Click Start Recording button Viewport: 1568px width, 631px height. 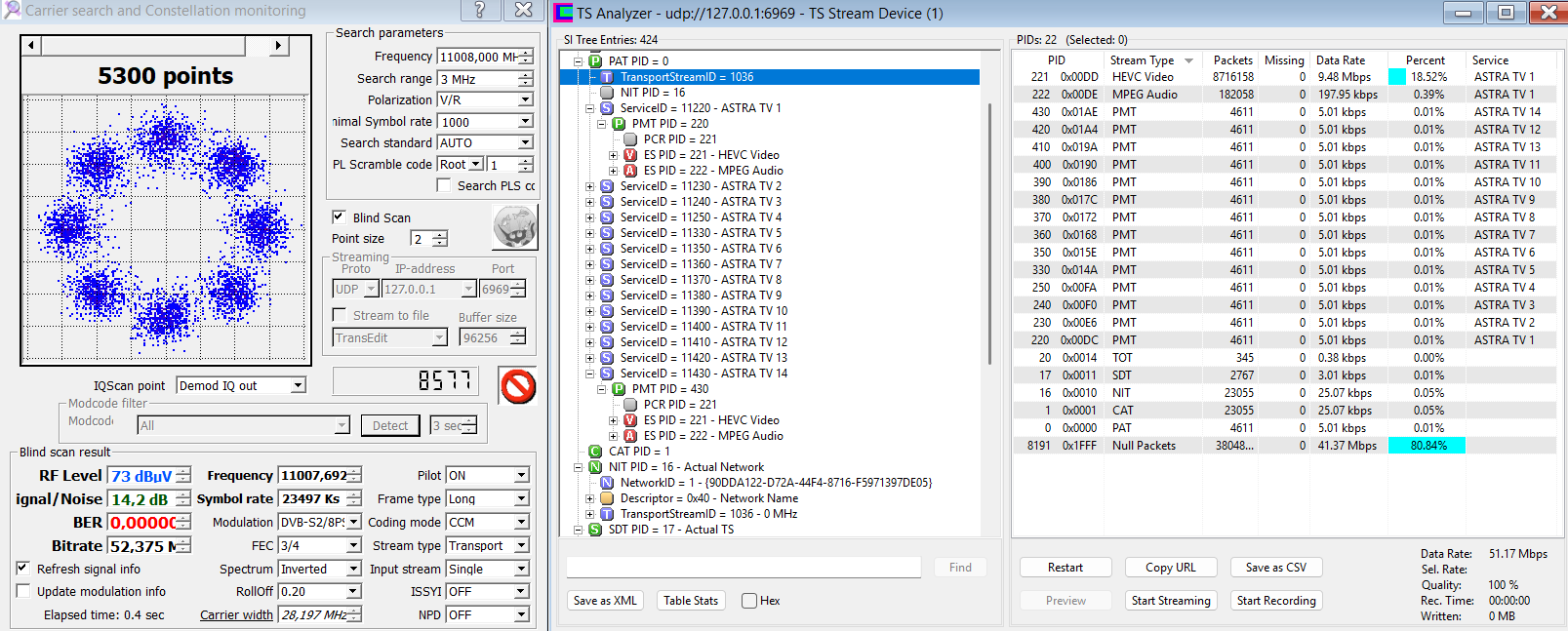pos(1276,601)
